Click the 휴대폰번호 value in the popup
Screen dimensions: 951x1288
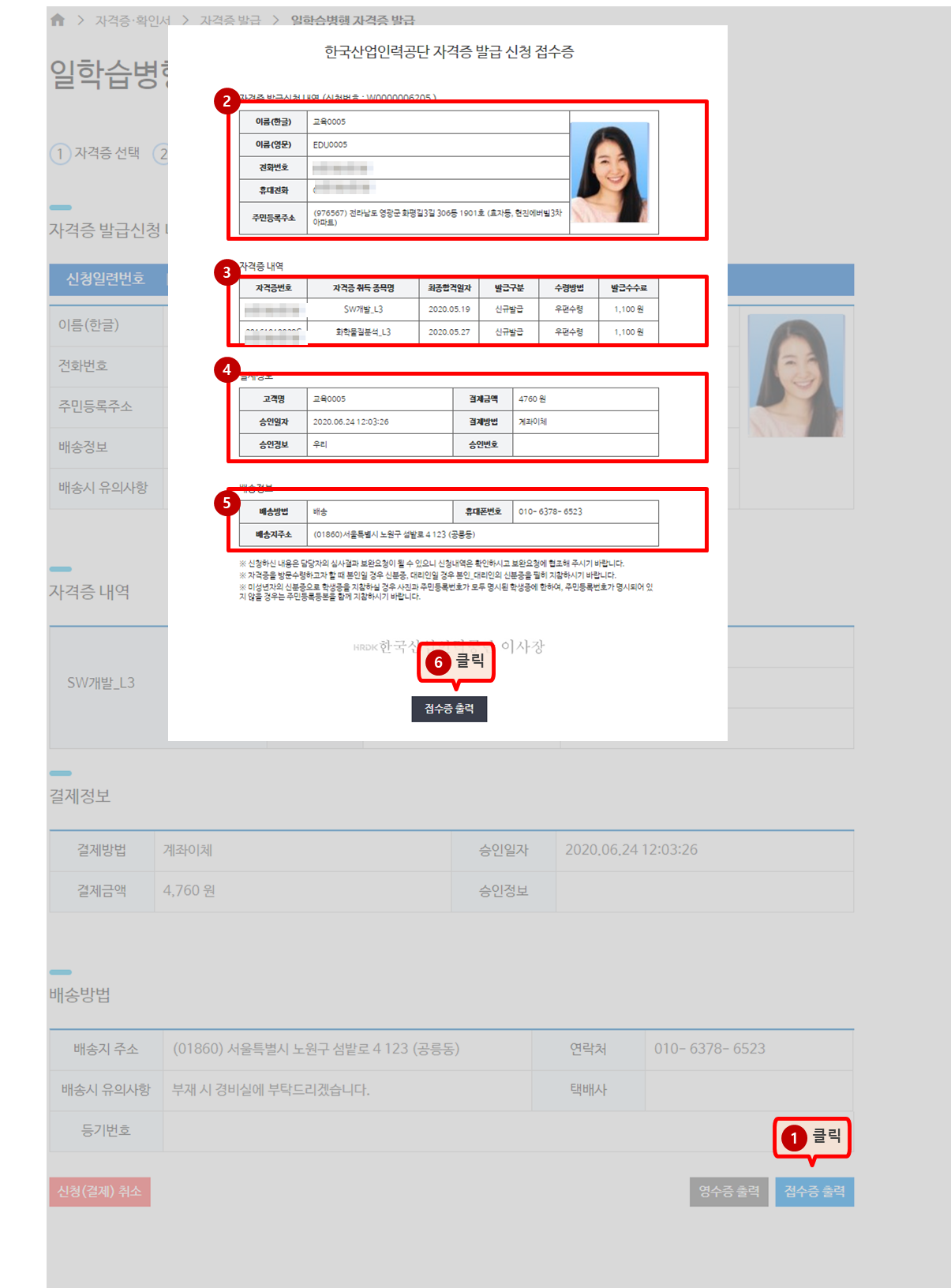[550, 511]
